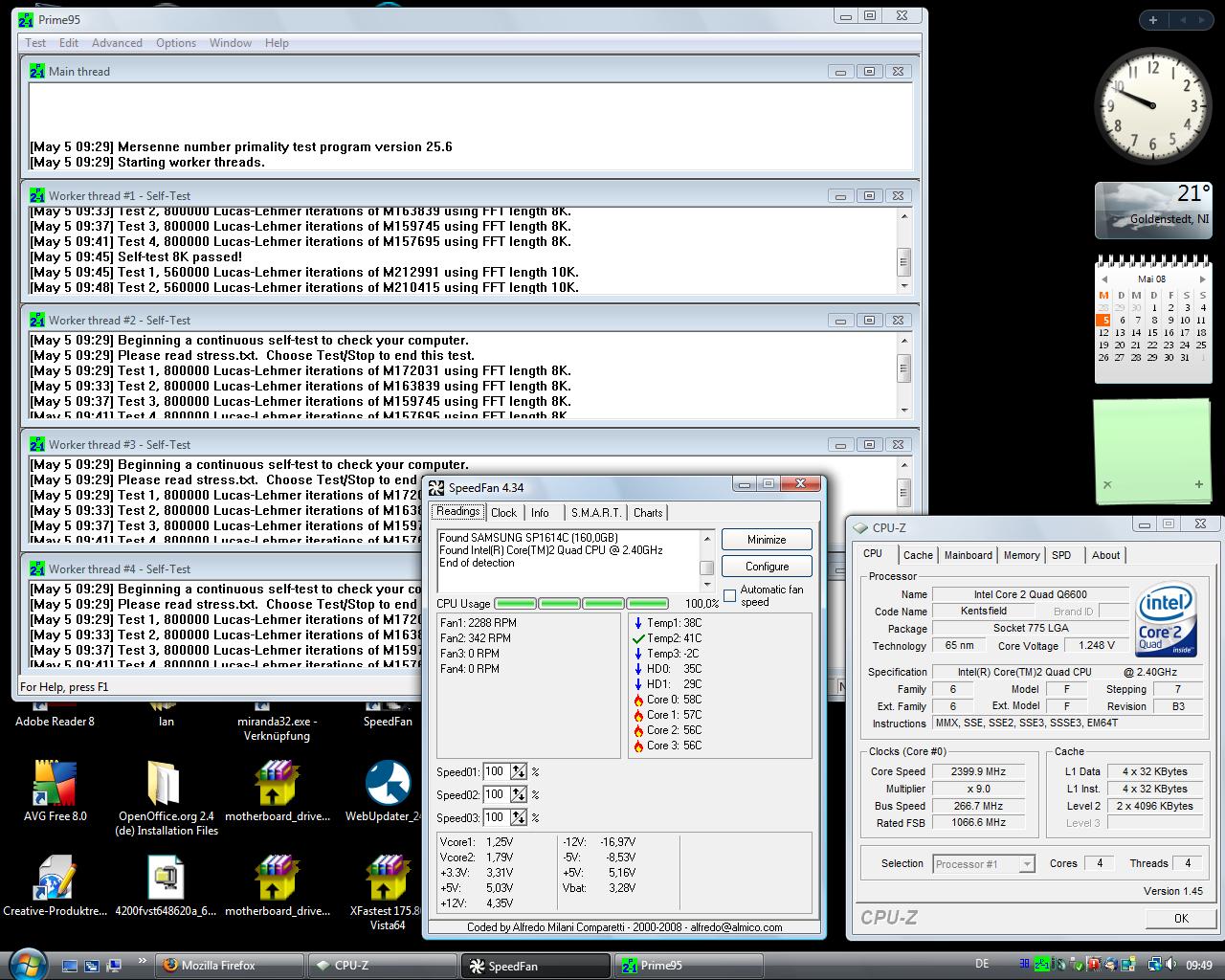Click the CPU-Z title bar icon
Screen dimensions: 1225x980
tap(859, 527)
